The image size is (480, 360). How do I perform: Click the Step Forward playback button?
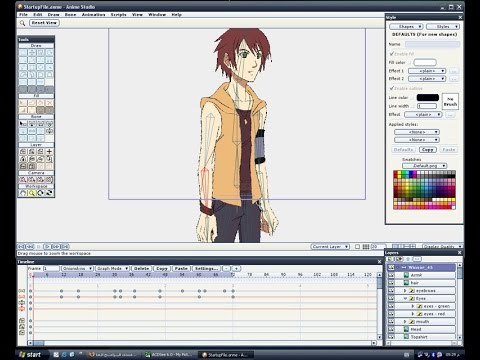tap(56, 247)
